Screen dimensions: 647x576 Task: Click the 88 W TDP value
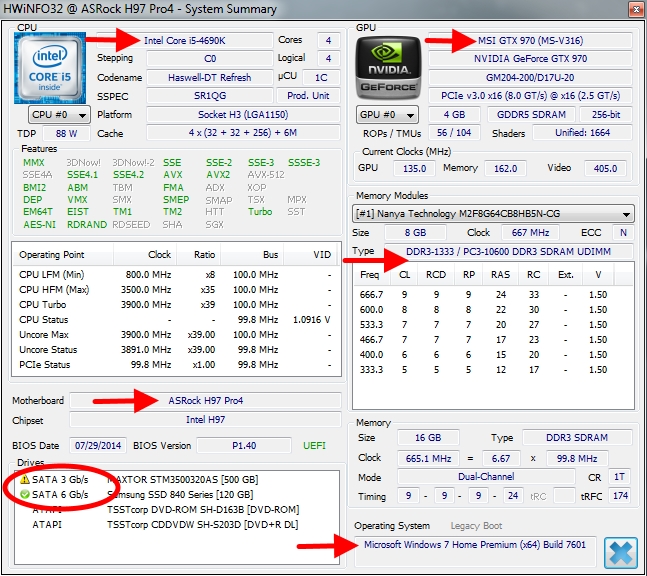[66, 133]
